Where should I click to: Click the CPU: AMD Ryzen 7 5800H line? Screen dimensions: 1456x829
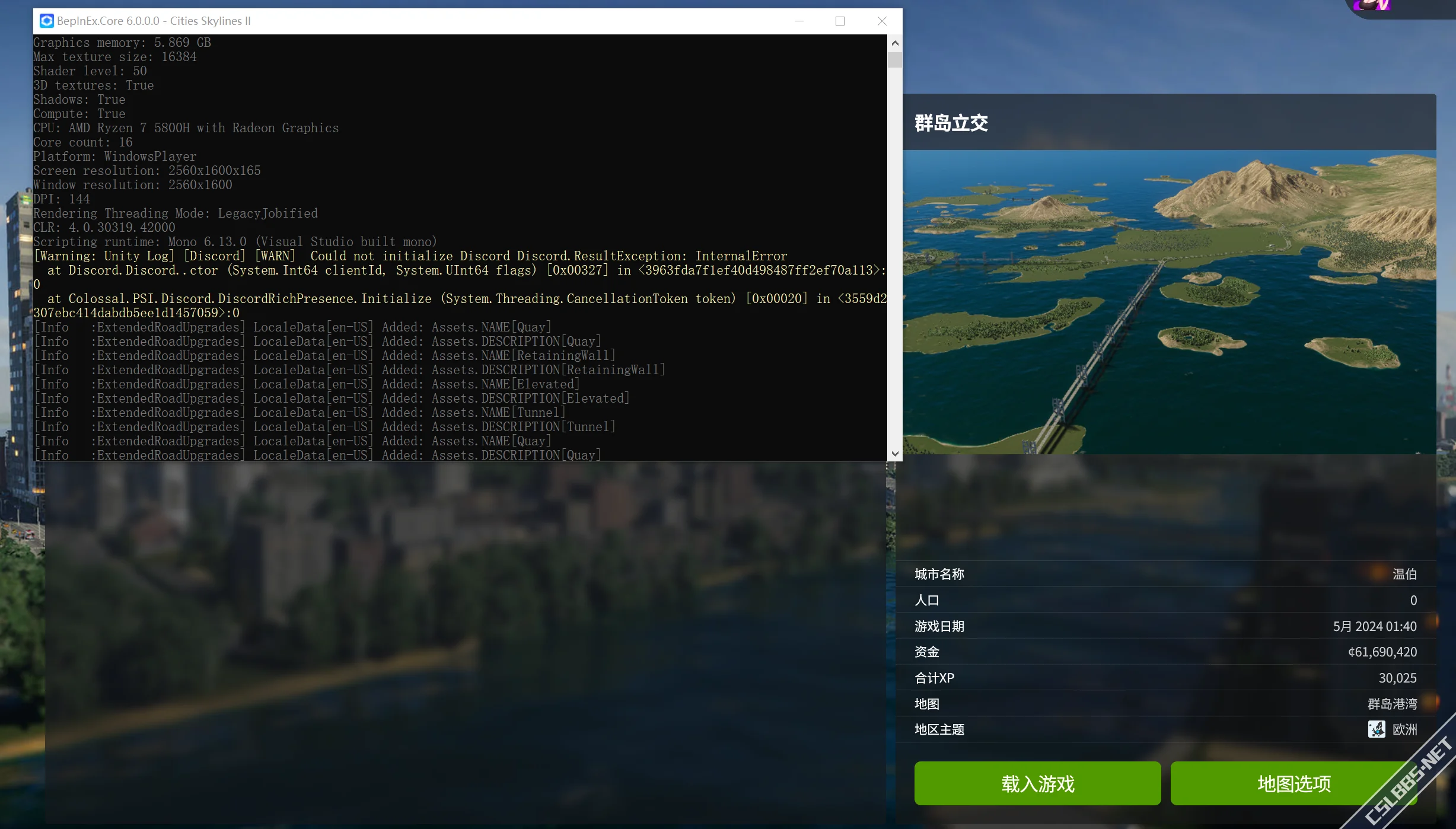click(x=186, y=128)
